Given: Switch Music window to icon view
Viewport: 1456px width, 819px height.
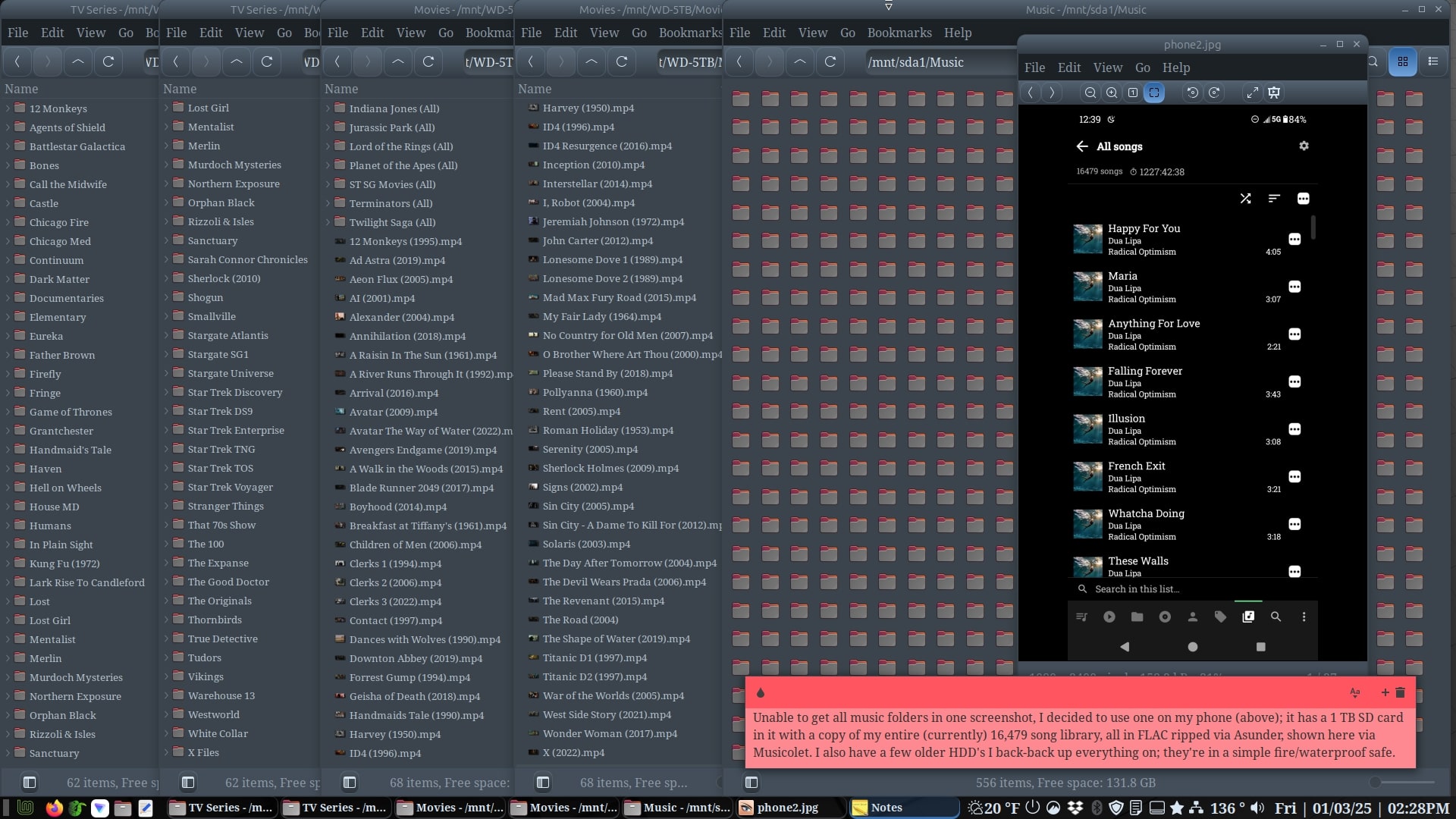Looking at the screenshot, I should [x=1402, y=62].
